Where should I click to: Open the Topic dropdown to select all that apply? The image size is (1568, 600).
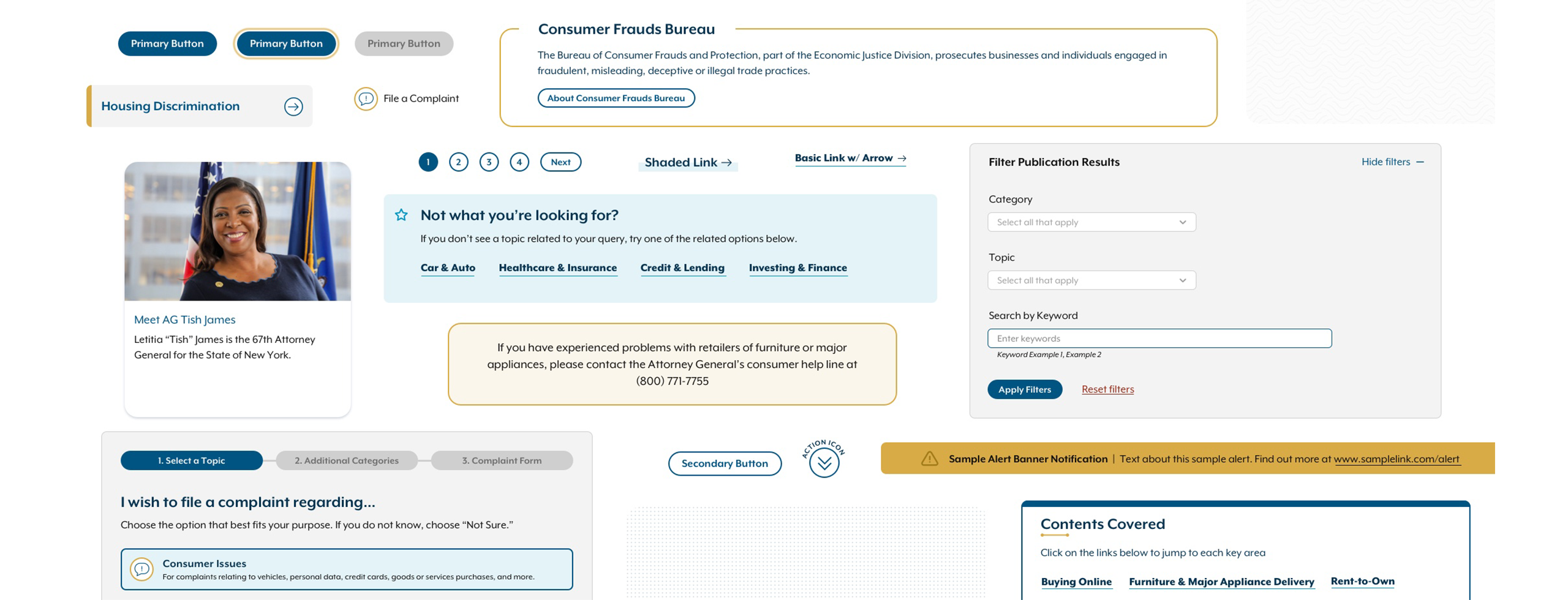pyautogui.click(x=1091, y=280)
